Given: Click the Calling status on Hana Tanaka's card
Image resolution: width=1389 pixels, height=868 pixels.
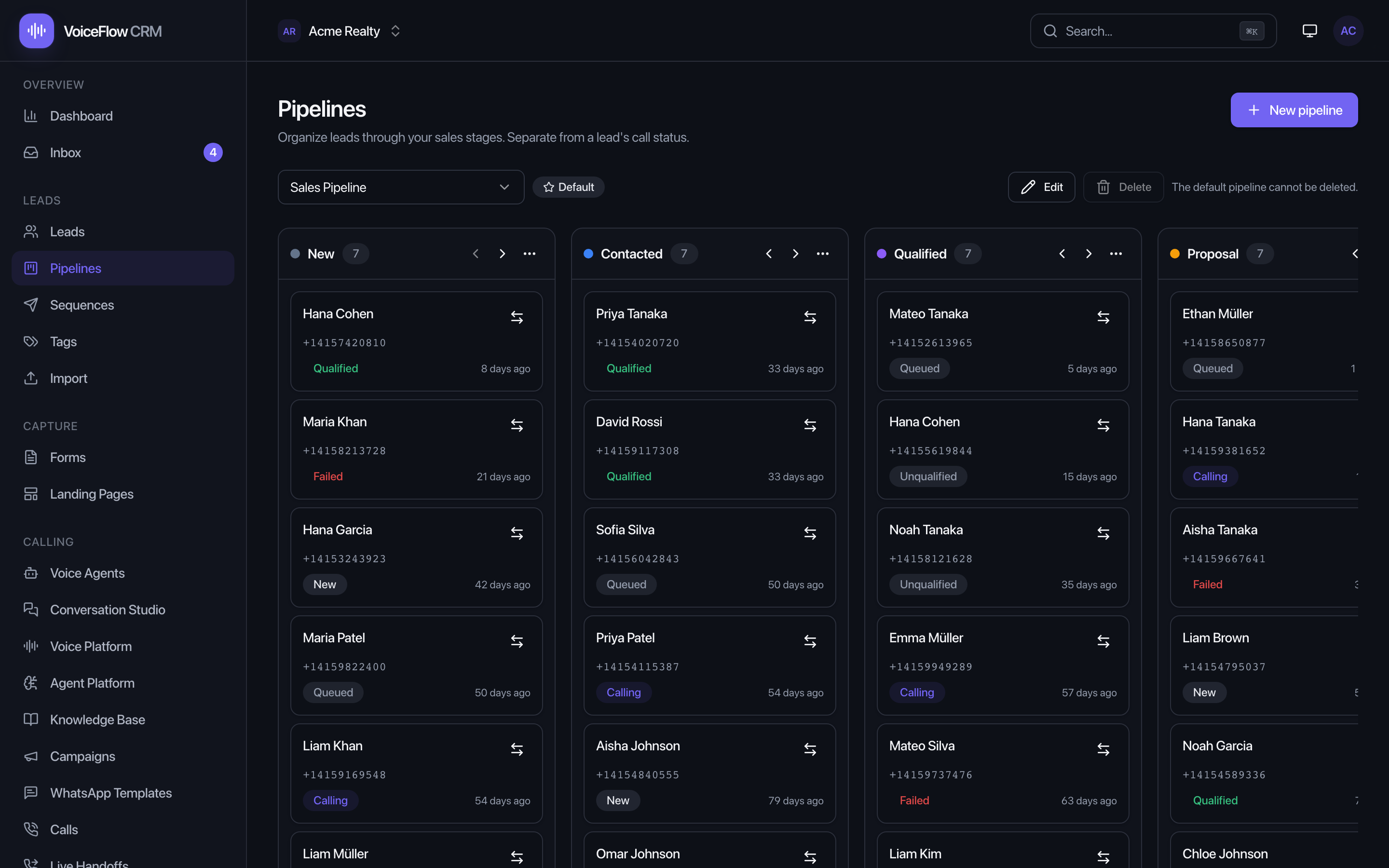Looking at the screenshot, I should (1210, 476).
